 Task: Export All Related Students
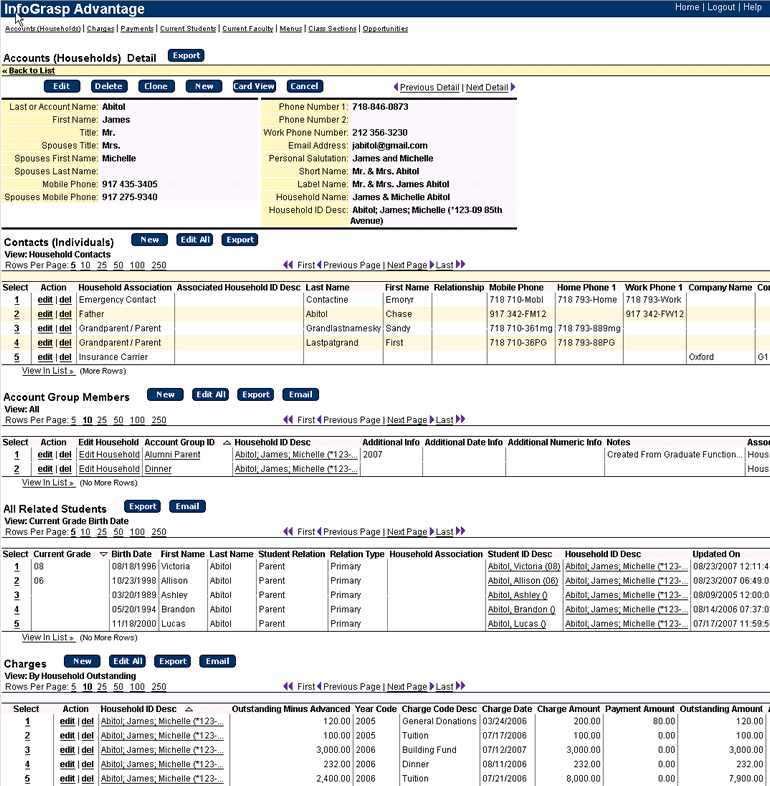pos(142,506)
